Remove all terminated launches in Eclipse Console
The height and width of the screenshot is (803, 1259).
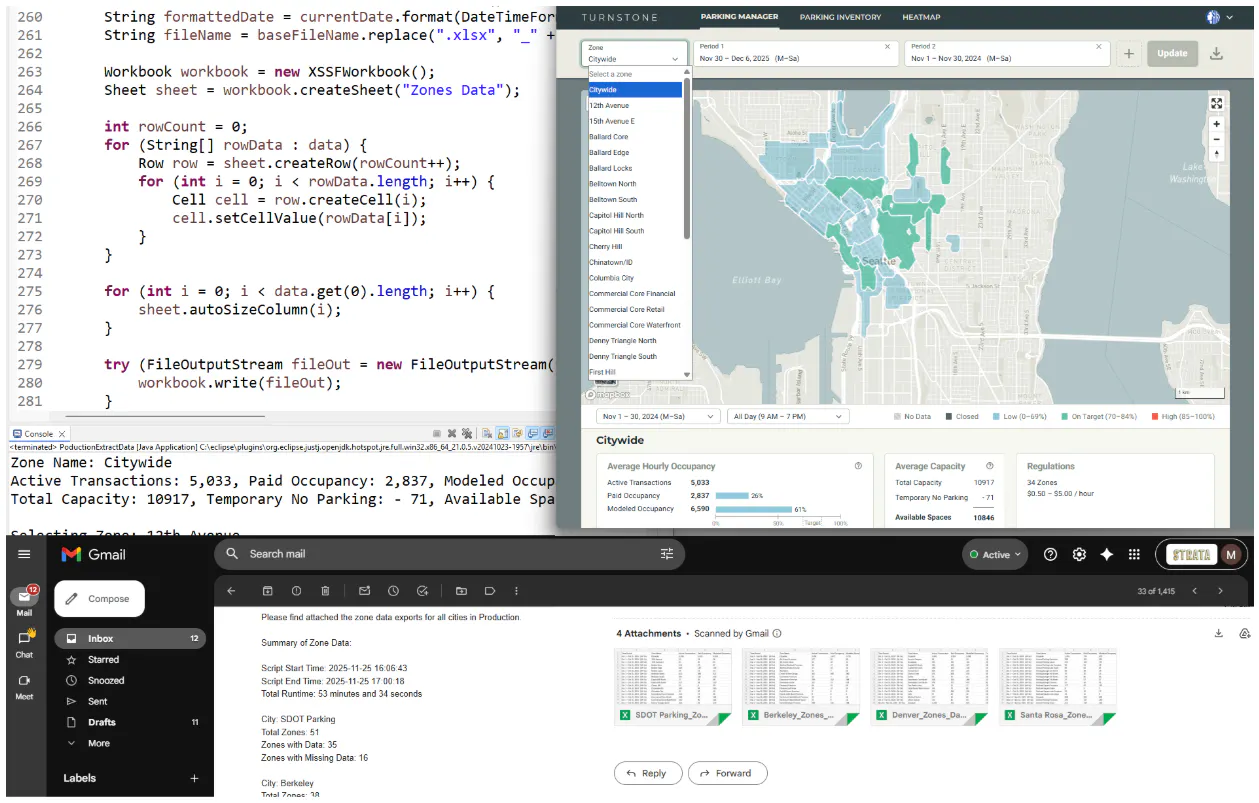pyautogui.click(x=466, y=434)
